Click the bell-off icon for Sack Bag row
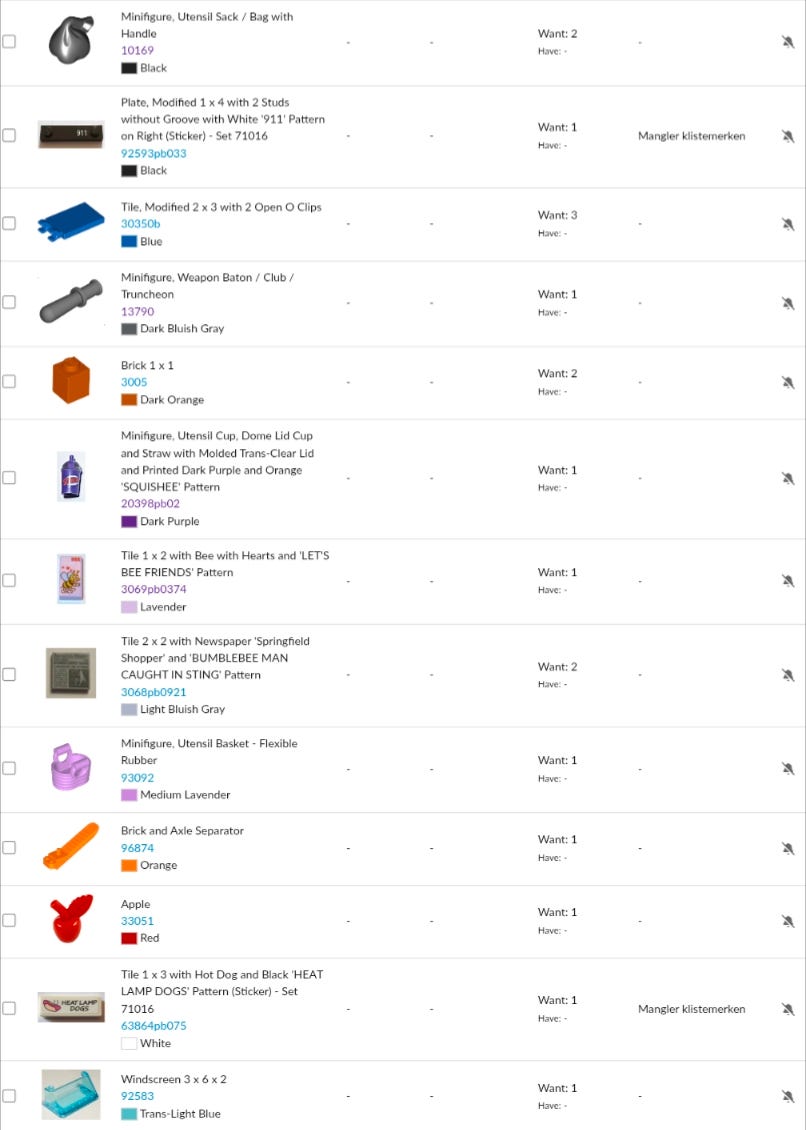The height and width of the screenshot is (1130, 806). pyautogui.click(x=788, y=42)
